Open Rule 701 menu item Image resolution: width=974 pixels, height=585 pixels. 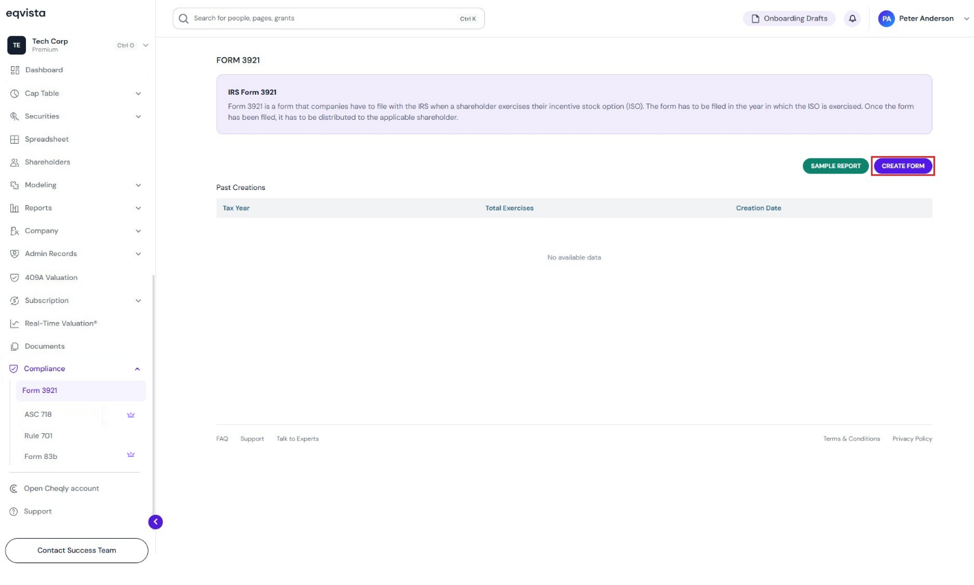39,436
